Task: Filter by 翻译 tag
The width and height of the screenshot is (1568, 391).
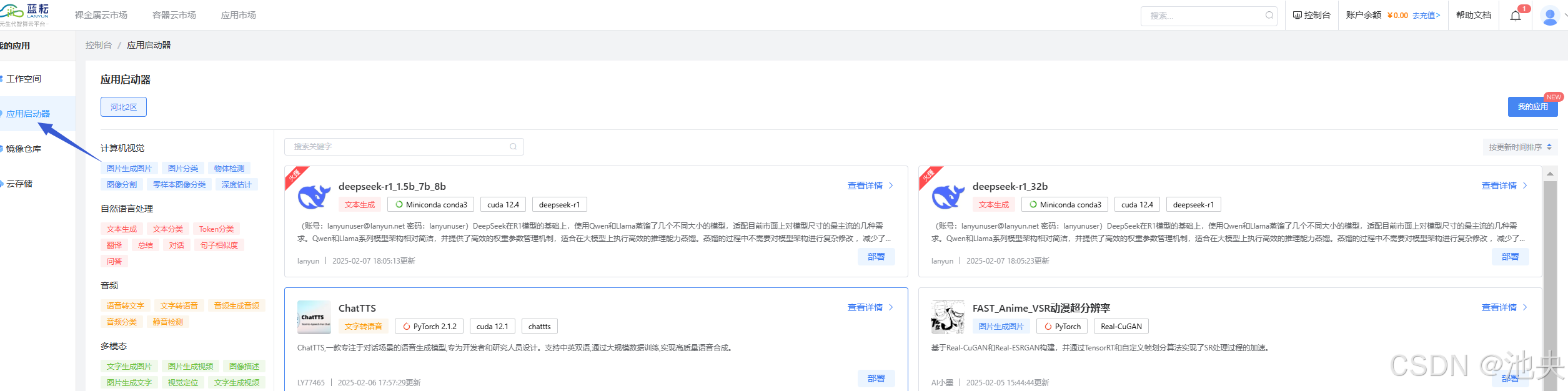Action: (x=114, y=245)
